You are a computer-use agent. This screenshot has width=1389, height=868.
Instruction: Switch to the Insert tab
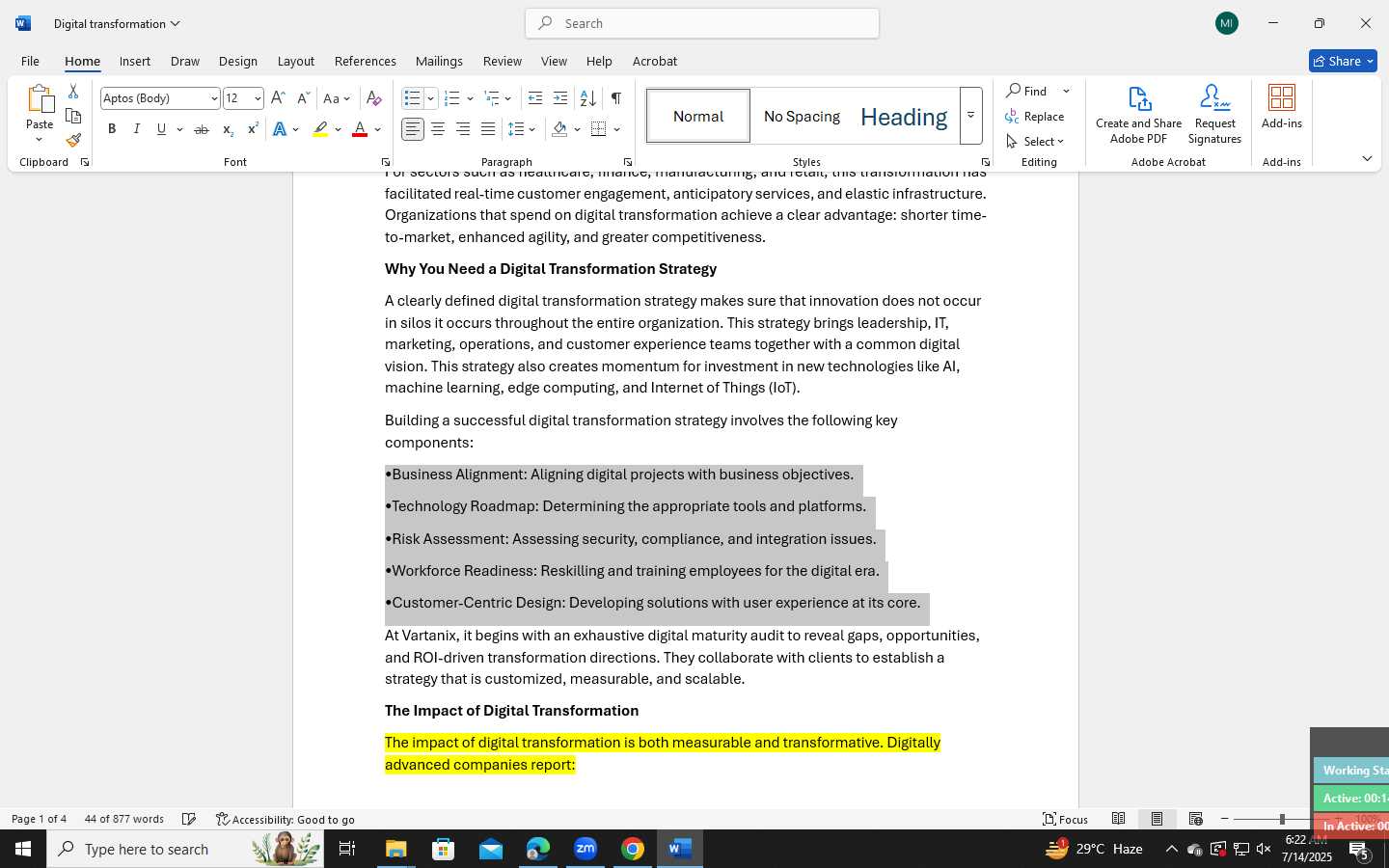click(135, 61)
